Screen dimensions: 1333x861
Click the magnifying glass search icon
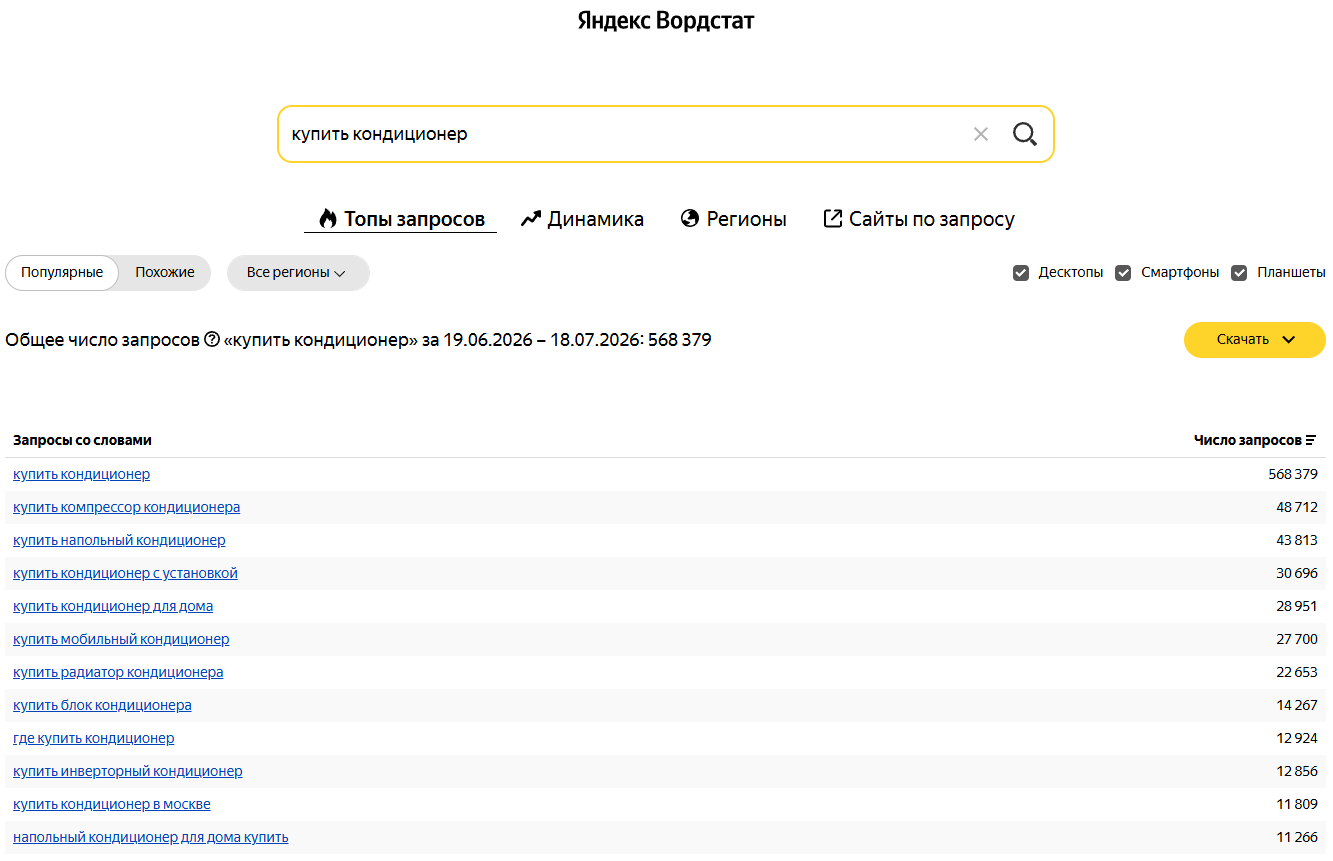pos(1024,134)
